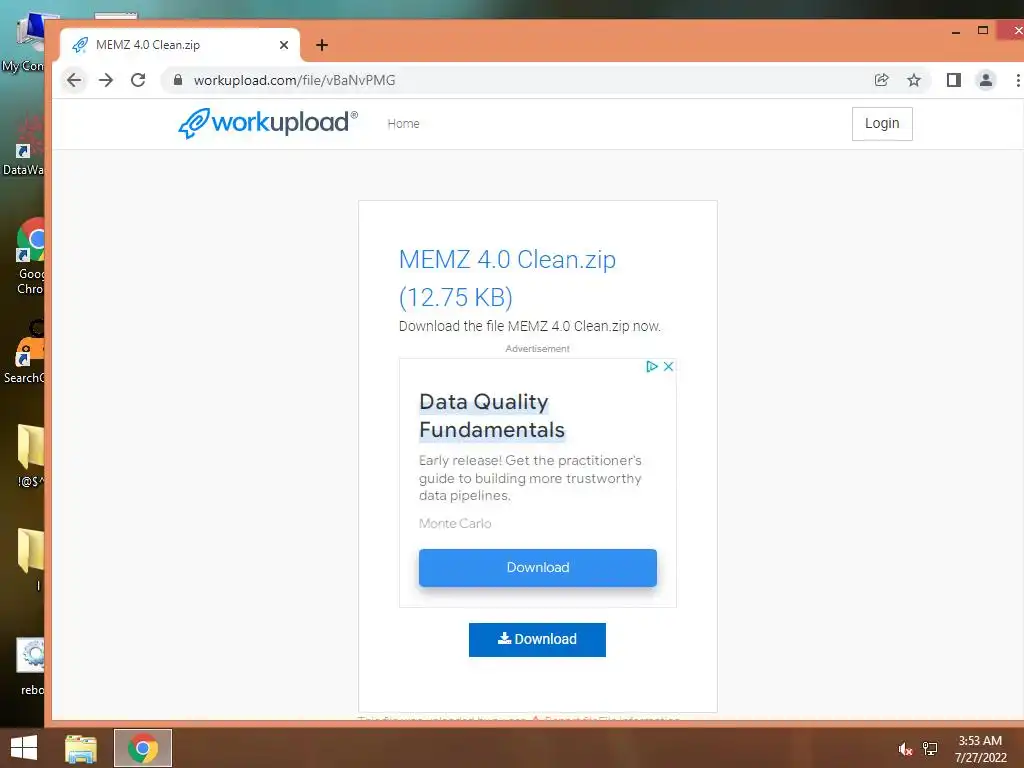Select the DataWa desktop shortcut
Screen dimensions: 1024x768
point(24,146)
